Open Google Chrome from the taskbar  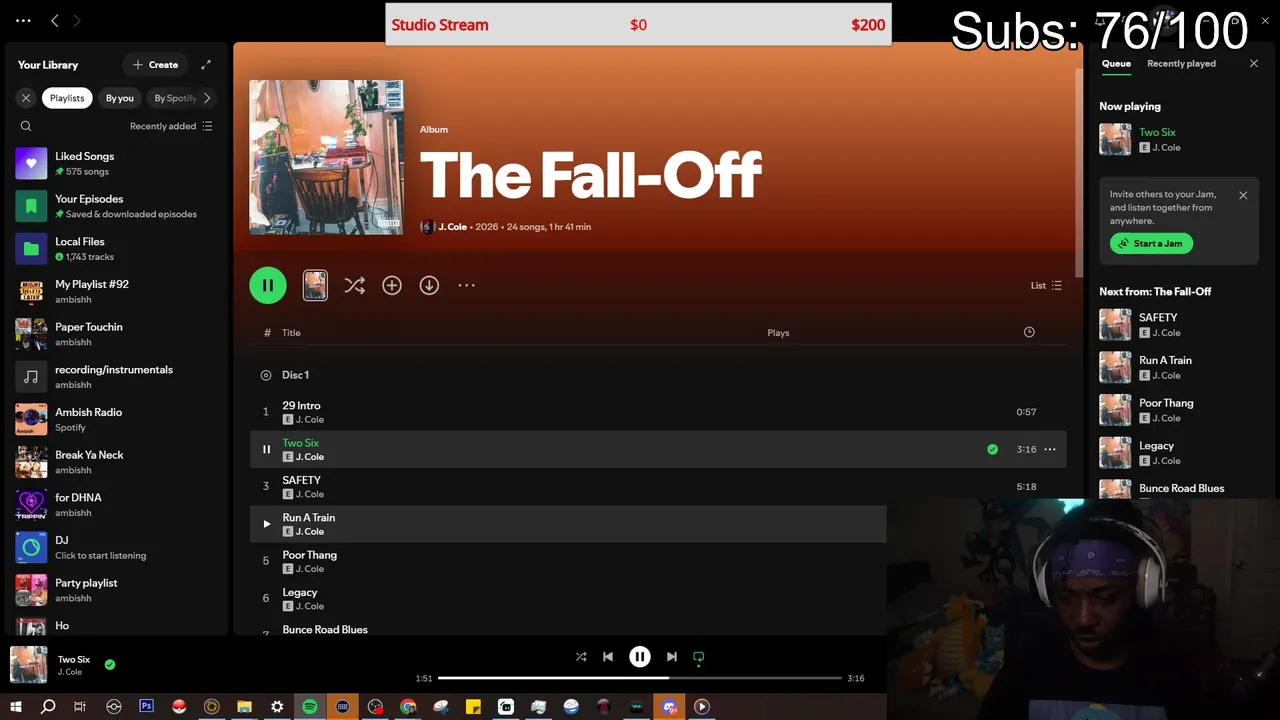pos(408,707)
